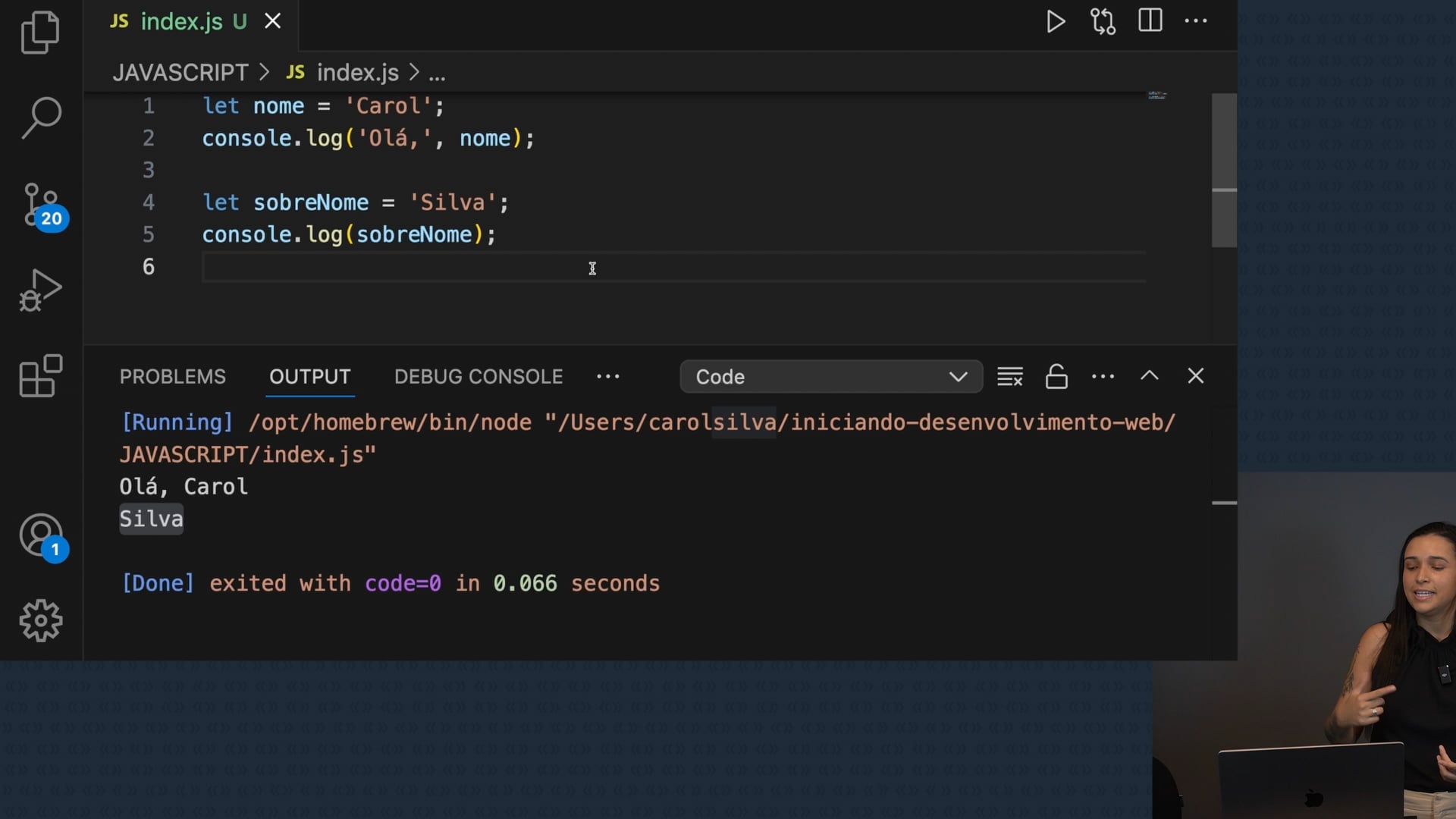The height and width of the screenshot is (819, 1456).
Task: Clear the output panel contents
Action: click(1009, 377)
